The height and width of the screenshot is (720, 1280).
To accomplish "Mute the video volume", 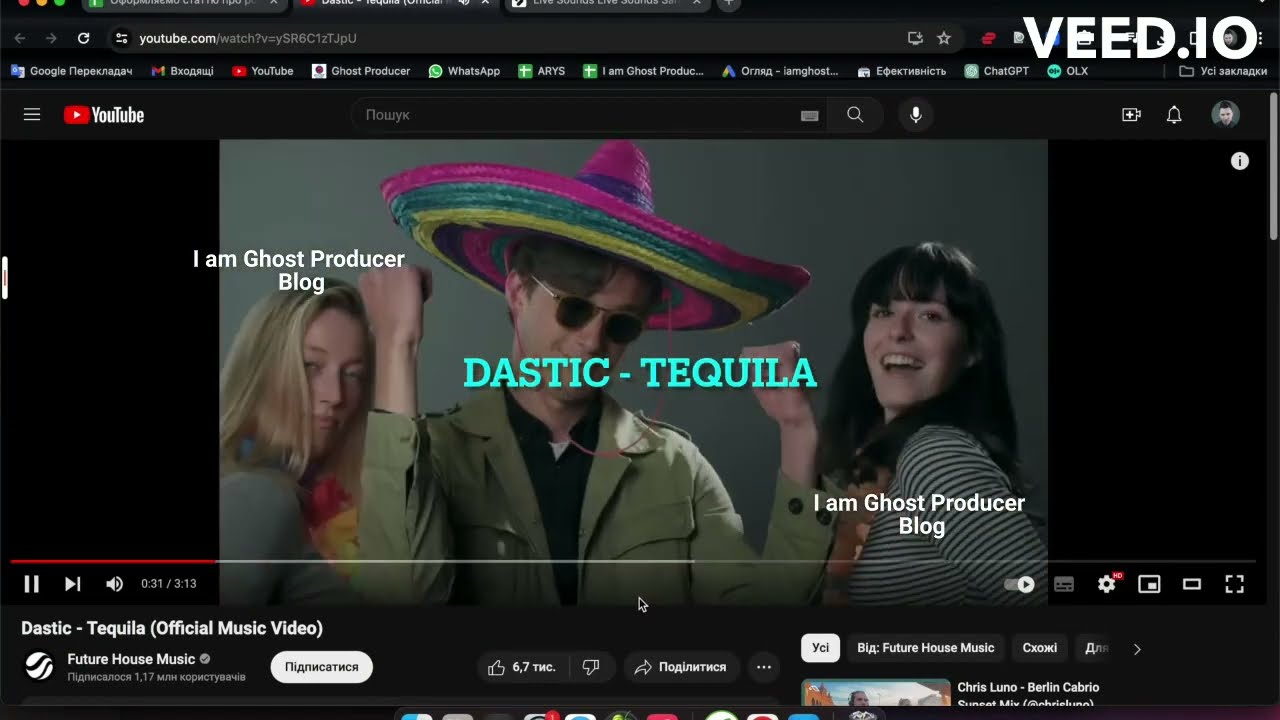I will pos(115,584).
